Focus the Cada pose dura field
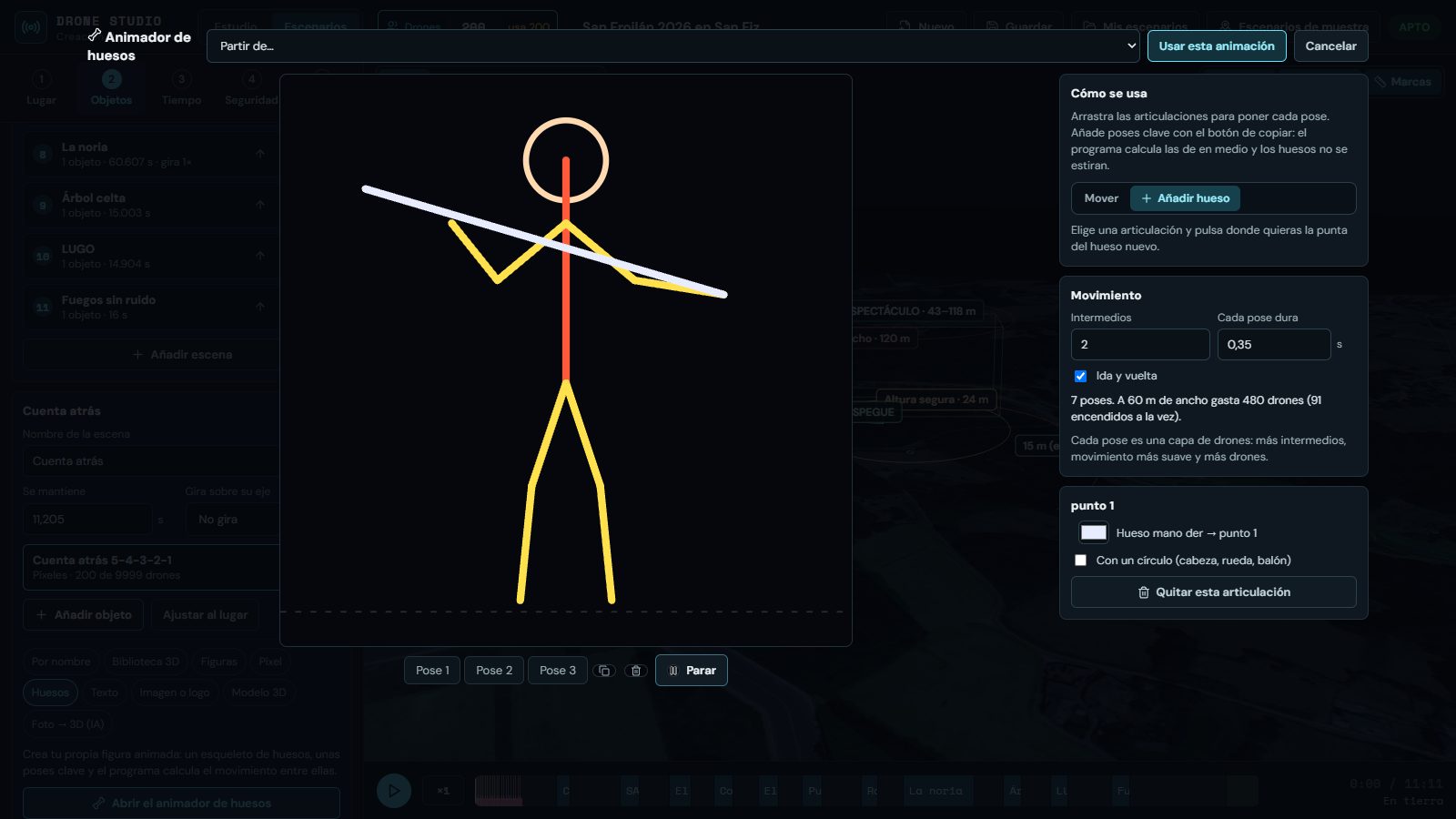The height and width of the screenshot is (819, 1456). (x=1274, y=345)
